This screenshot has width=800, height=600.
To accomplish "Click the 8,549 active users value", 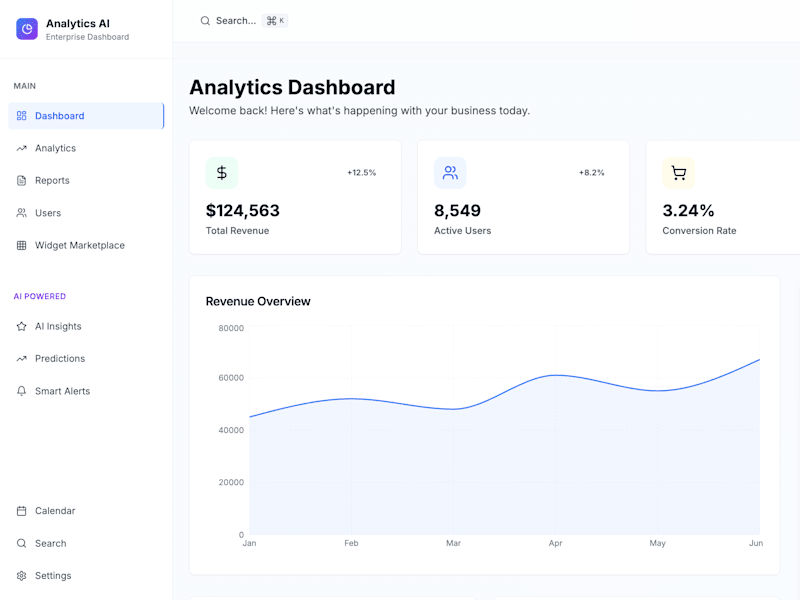I will [x=458, y=211].
